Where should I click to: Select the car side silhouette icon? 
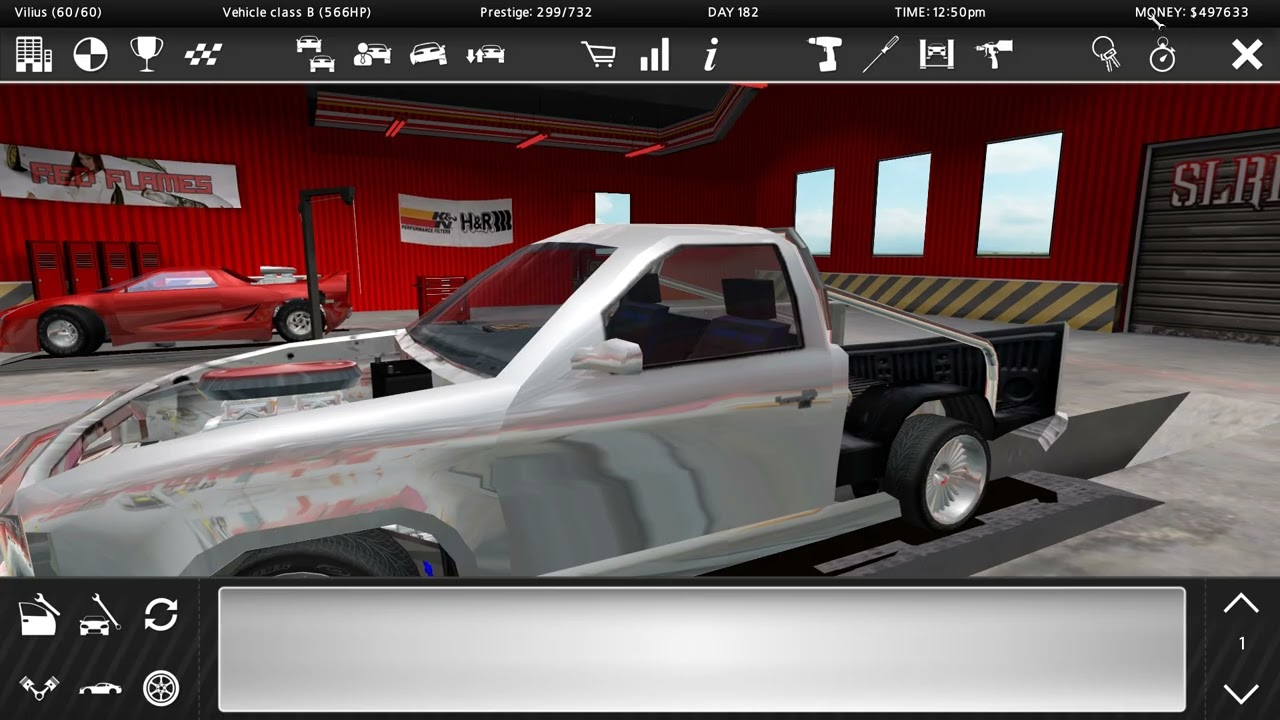(x=100, y=688)
